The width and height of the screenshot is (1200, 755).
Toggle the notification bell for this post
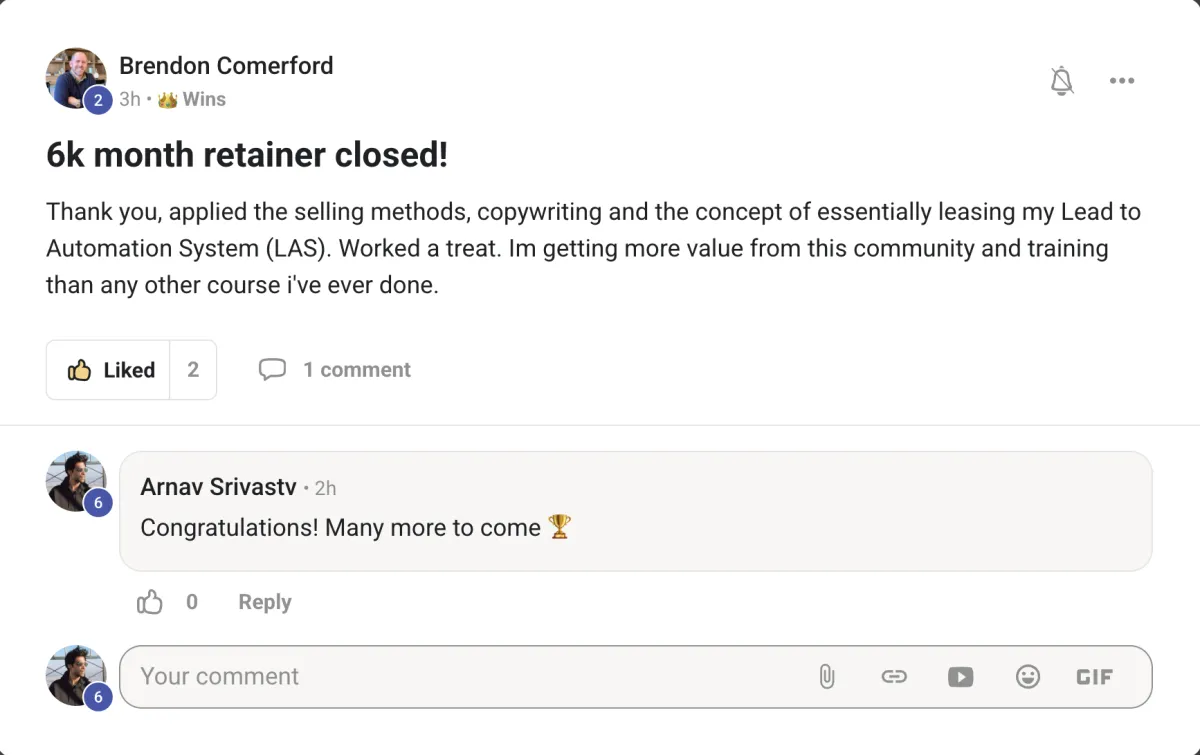(1062, 81)
